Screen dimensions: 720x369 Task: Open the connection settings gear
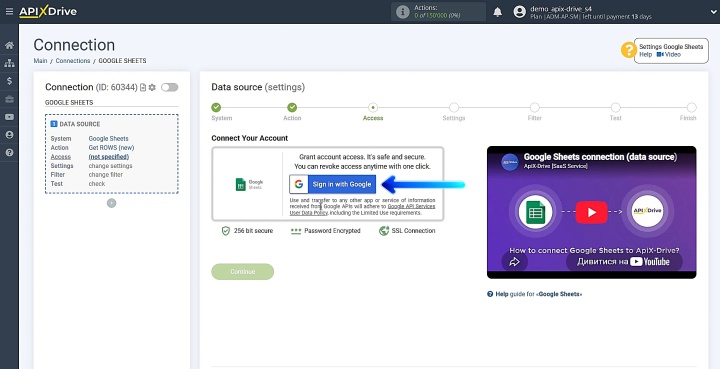tap(152, 87)
